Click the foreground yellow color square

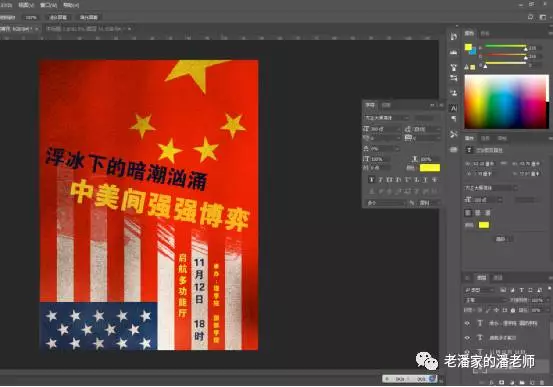pos(468,47)
